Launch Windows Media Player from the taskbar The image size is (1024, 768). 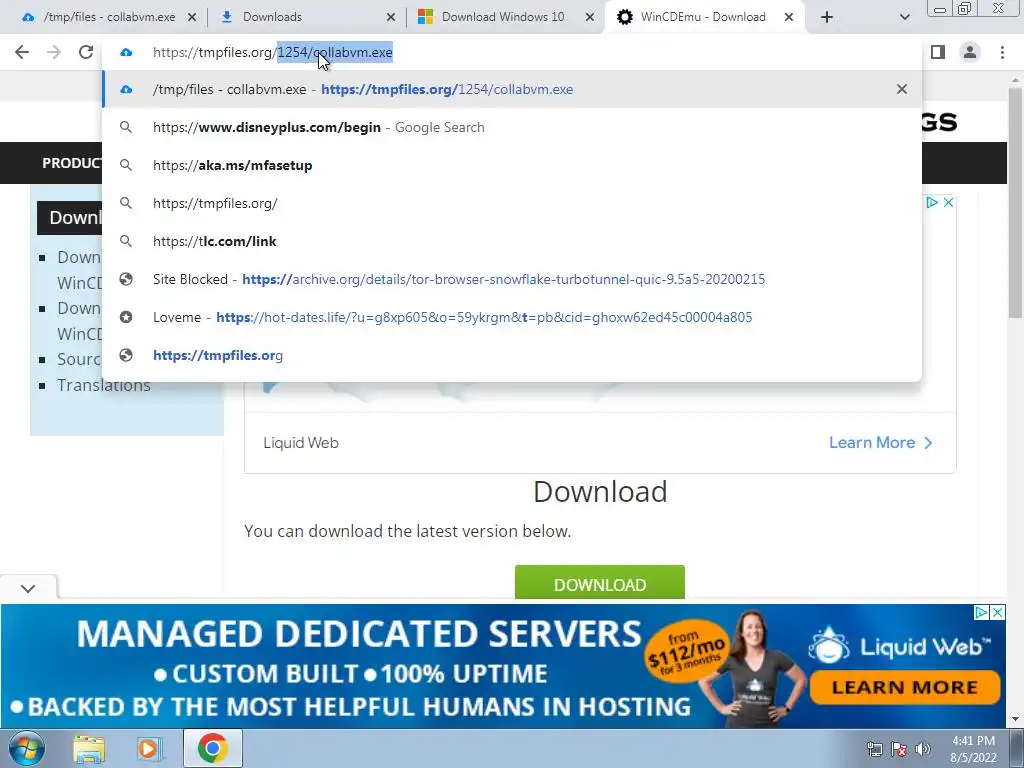point(150,749)
